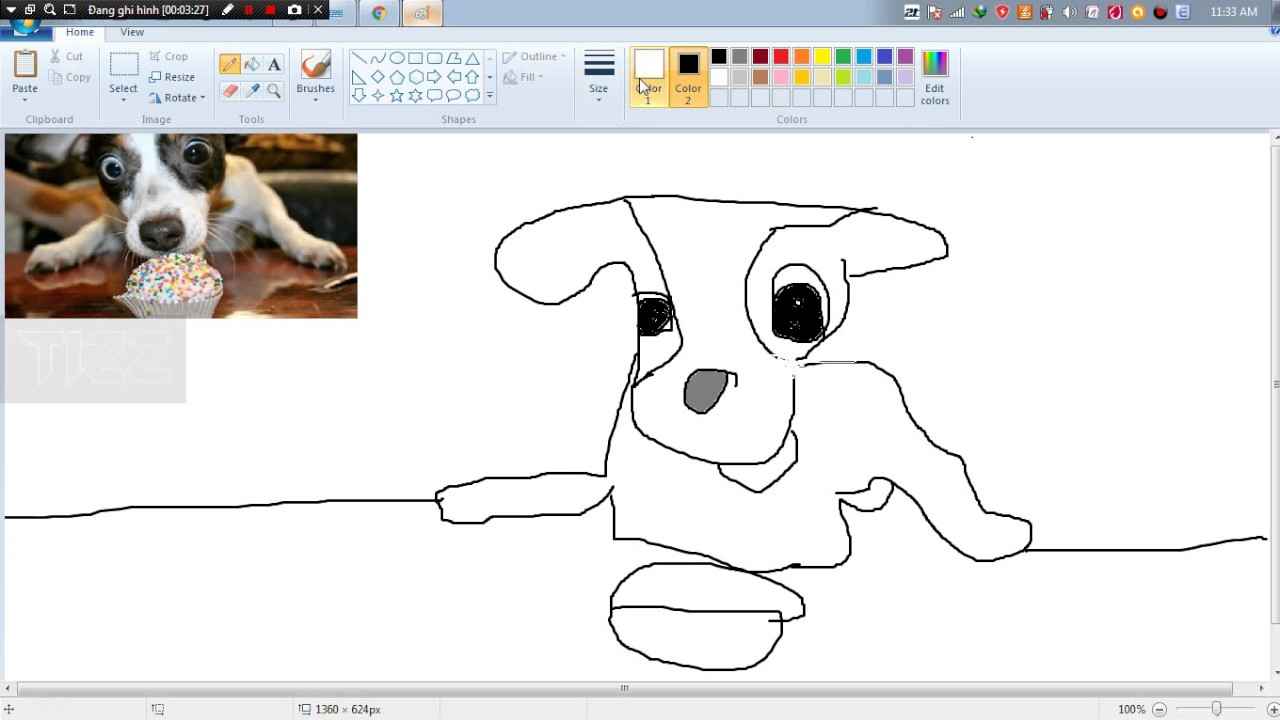This screenshot has height=720, width=1280.
Task: Click the zoom in plus button
Action: tap(1273, 709)
